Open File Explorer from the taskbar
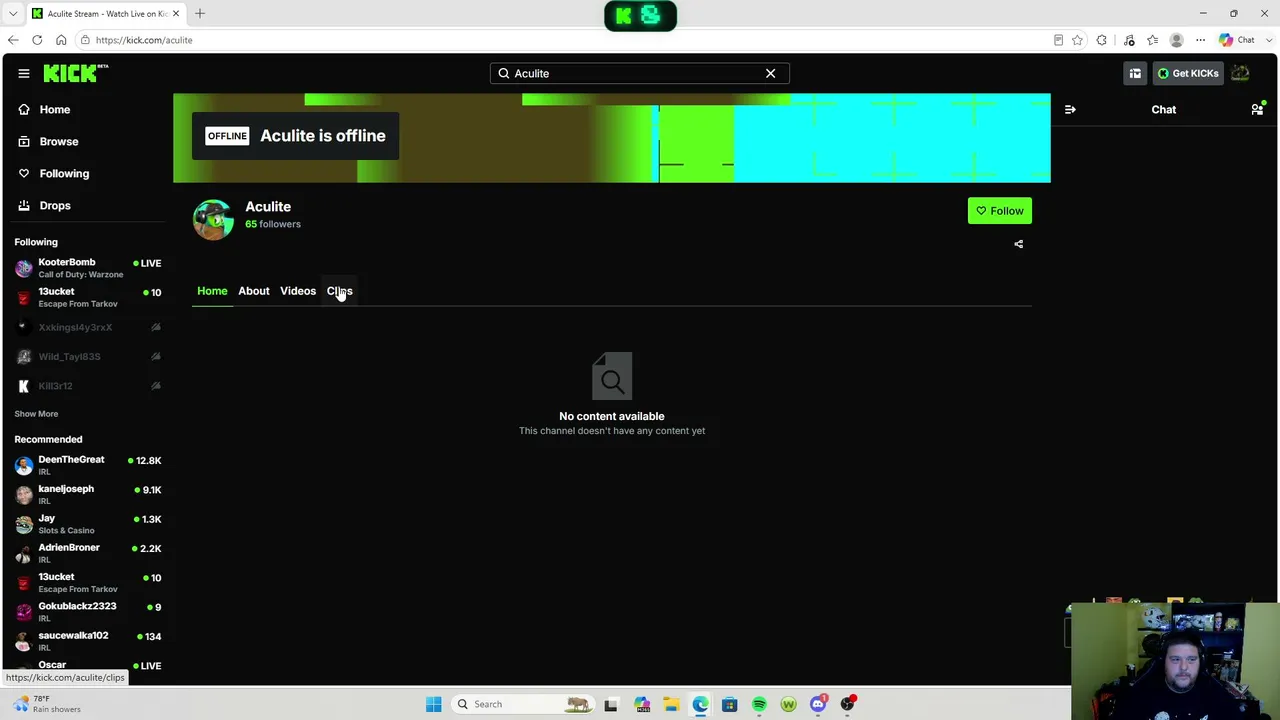The width and height of the screenshot is (1280, 720). point(671,704)
